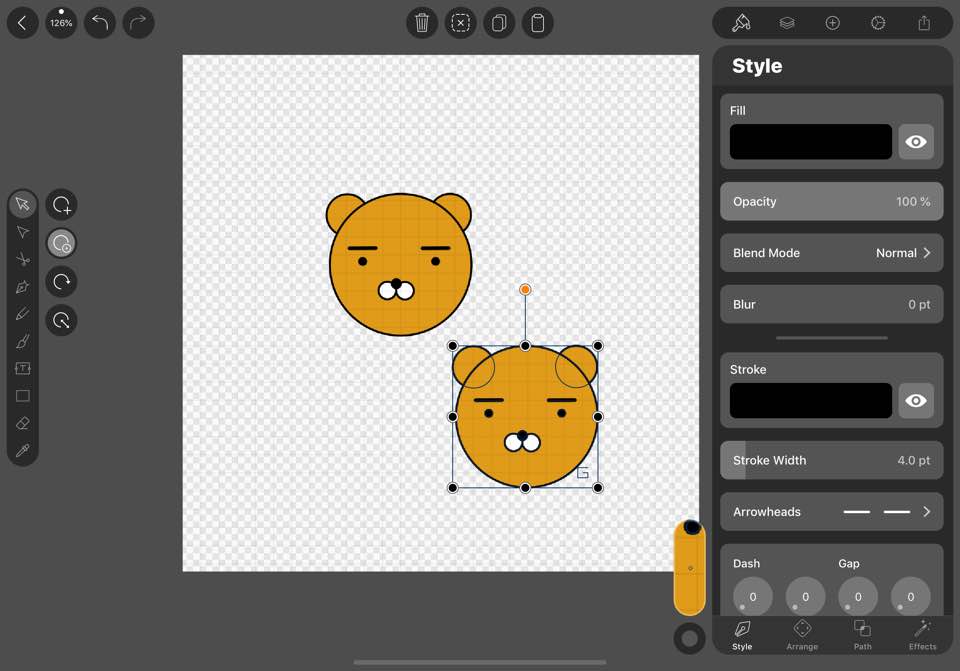This screenshot has width=960, height=671.
Task: Select the Text tool
Action: click(x=23, y=368)
